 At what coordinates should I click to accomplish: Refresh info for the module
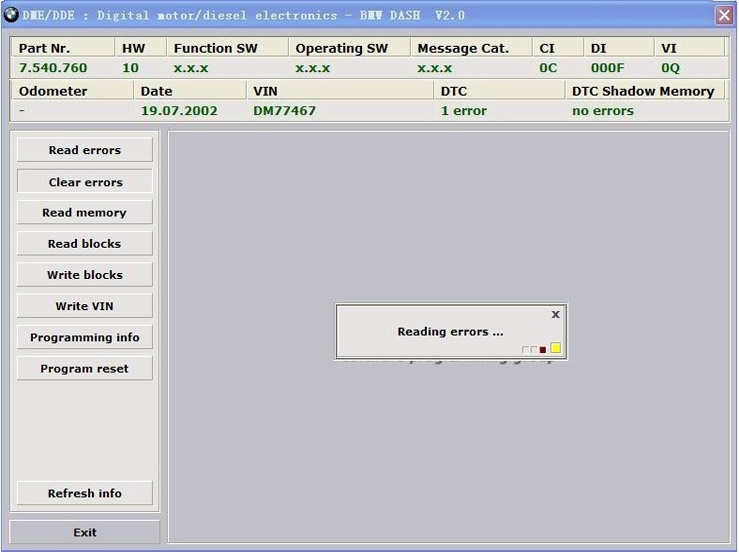click(85, 493)
